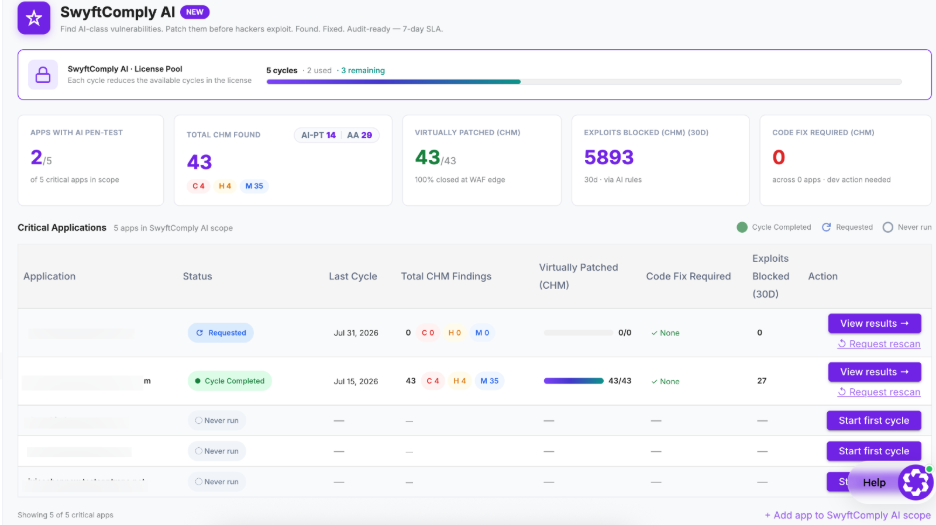Open the Help chat widget icon
This screenshot has height=525, width=936.
pos(915,481)
